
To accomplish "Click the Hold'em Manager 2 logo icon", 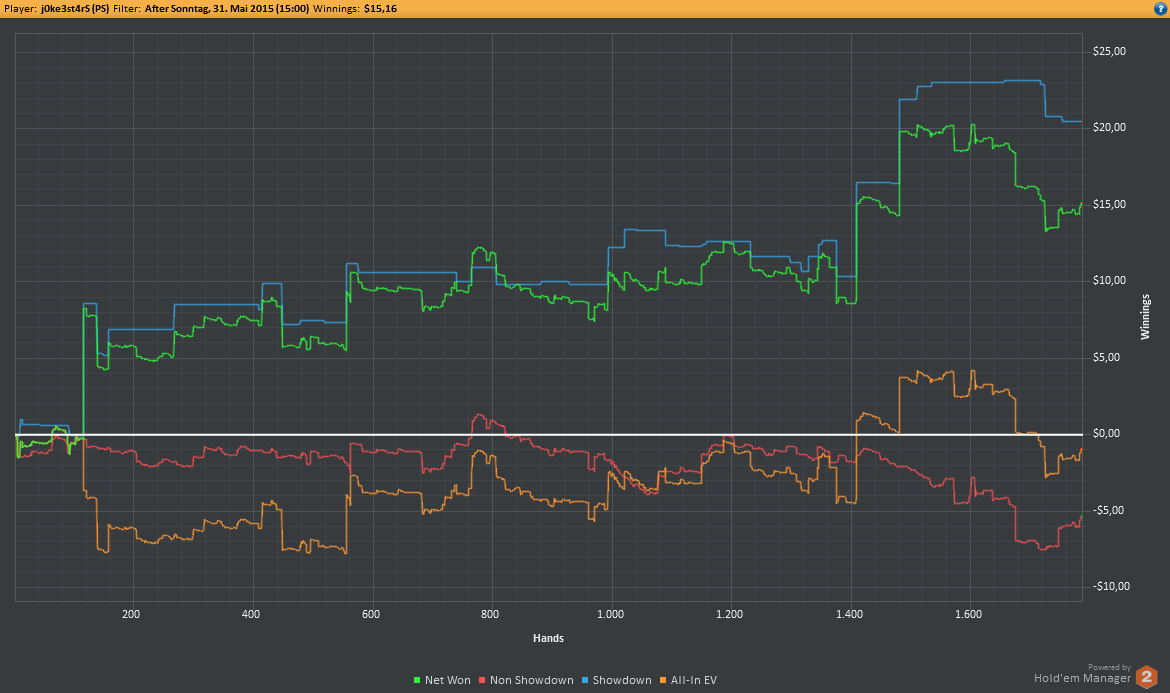I will click(1146, 677).
